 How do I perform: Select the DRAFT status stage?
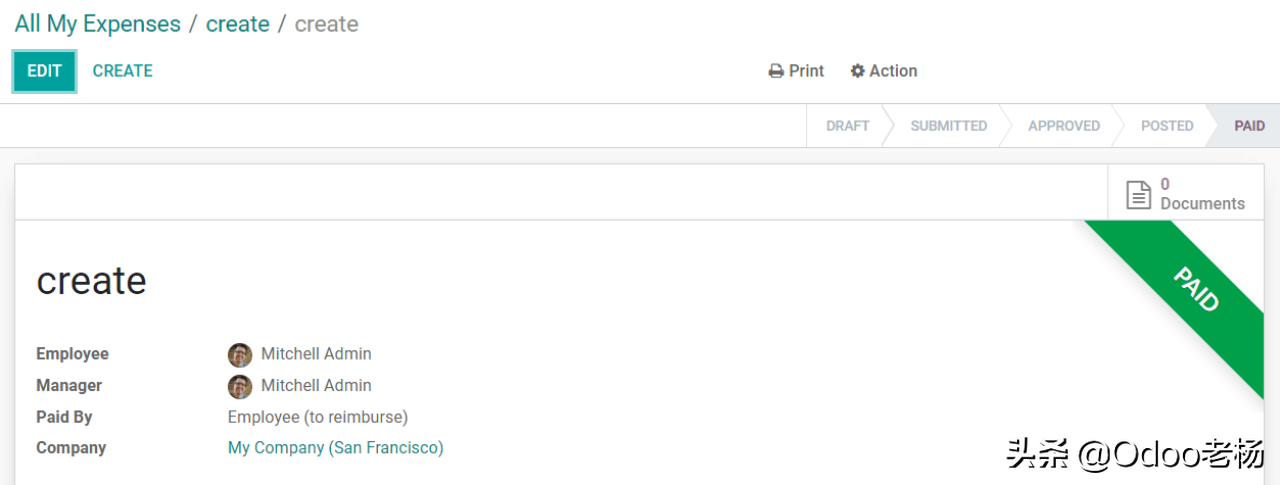pyautogui.click(x=847, y=126)
